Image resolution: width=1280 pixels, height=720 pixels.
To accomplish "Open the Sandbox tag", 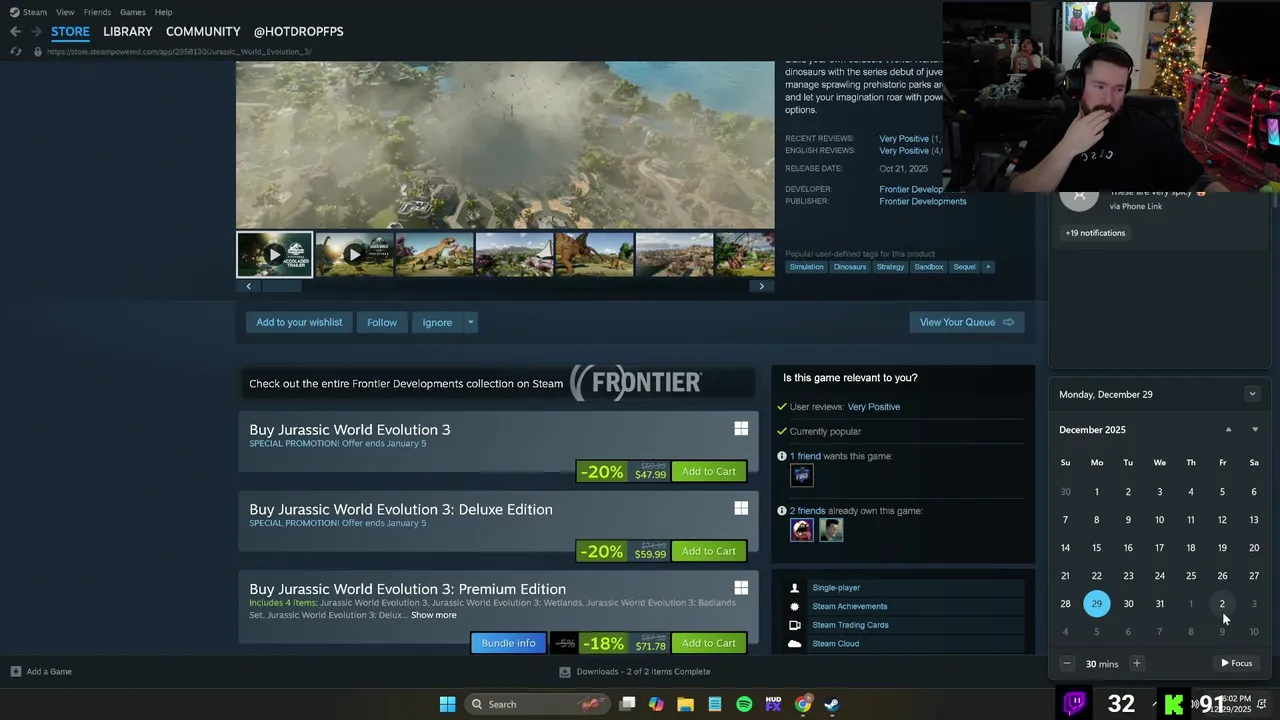I will (x=929, y=267).
